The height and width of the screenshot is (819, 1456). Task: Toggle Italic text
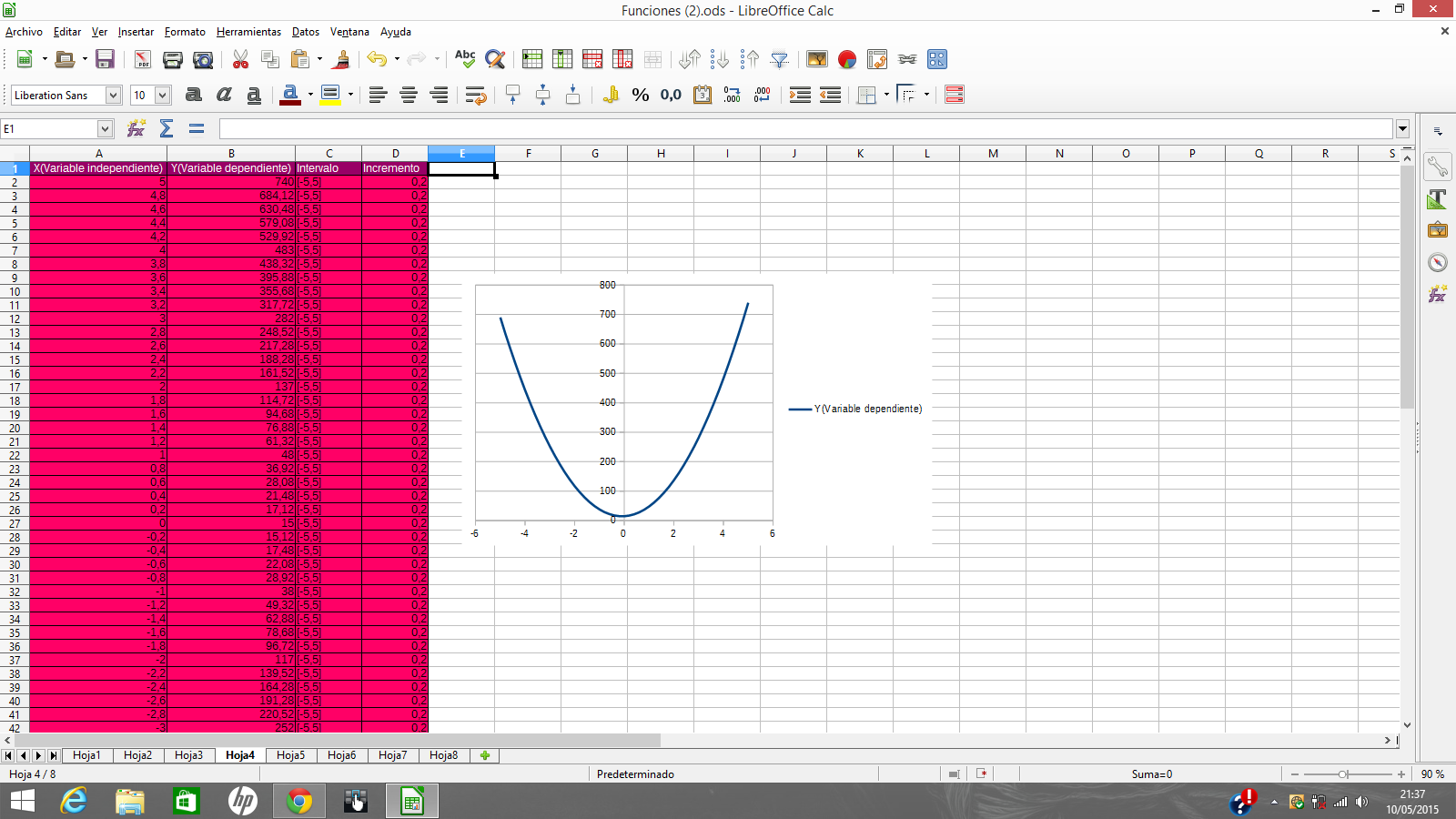[x=224, y=95]
